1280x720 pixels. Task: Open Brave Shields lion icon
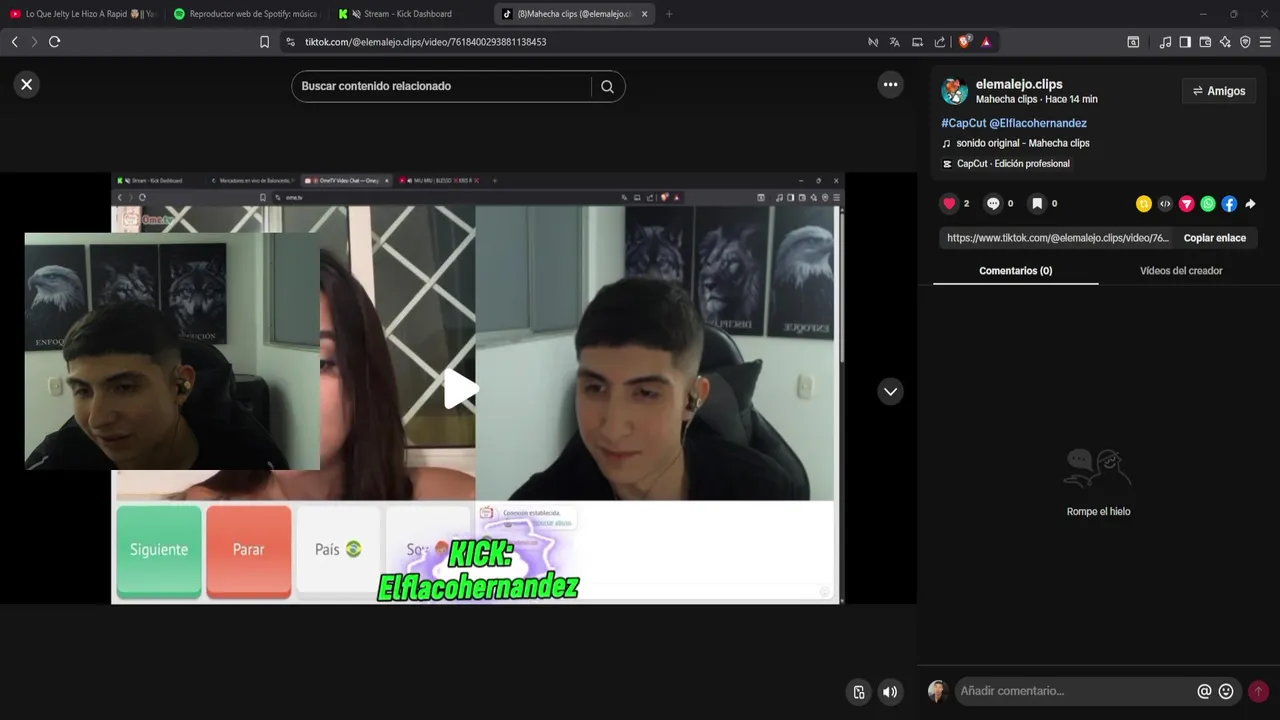965,42
